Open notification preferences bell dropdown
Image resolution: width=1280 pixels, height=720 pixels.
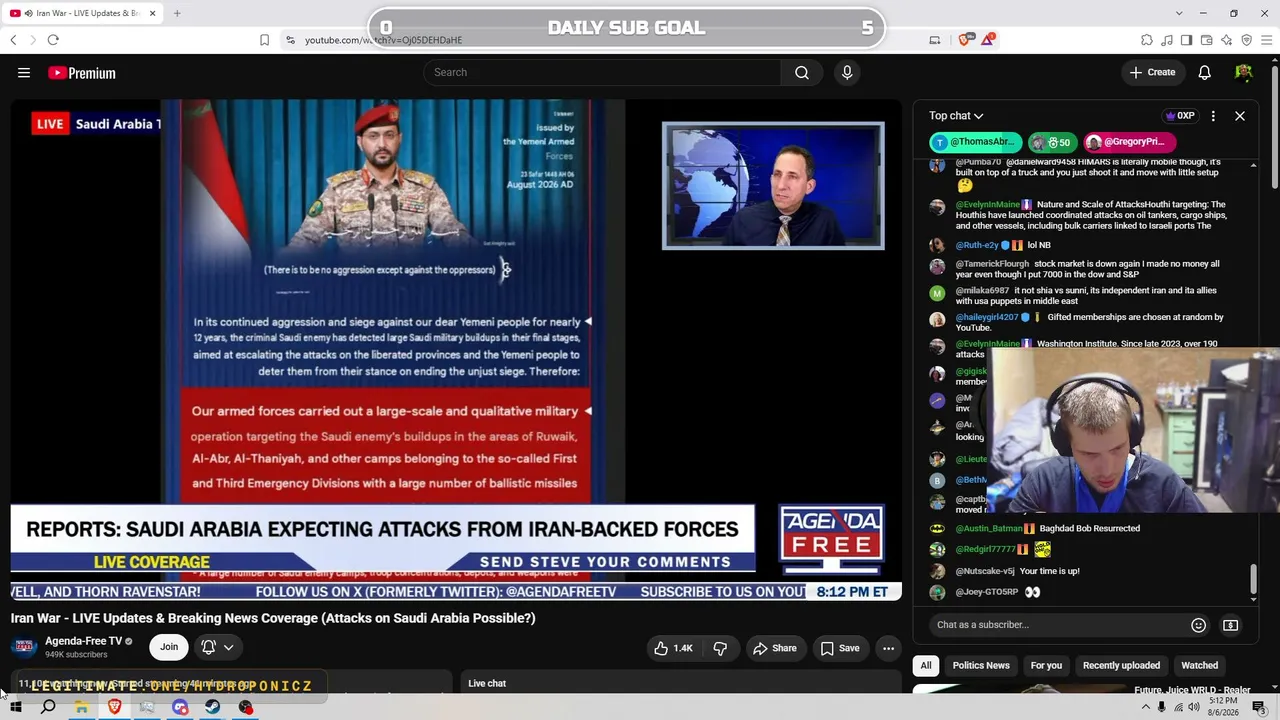(217, 647)
